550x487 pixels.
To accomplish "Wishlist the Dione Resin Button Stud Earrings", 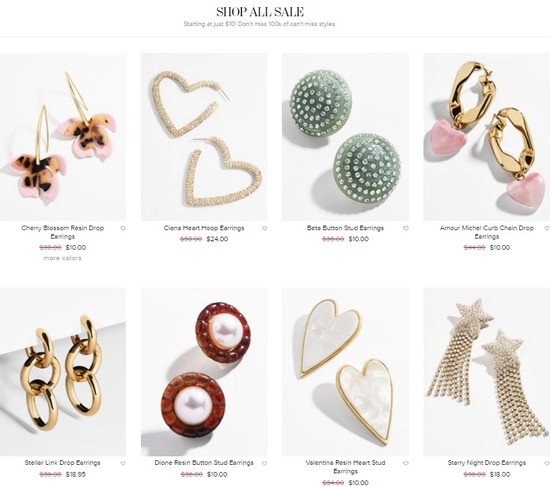I will coord(264,463).
